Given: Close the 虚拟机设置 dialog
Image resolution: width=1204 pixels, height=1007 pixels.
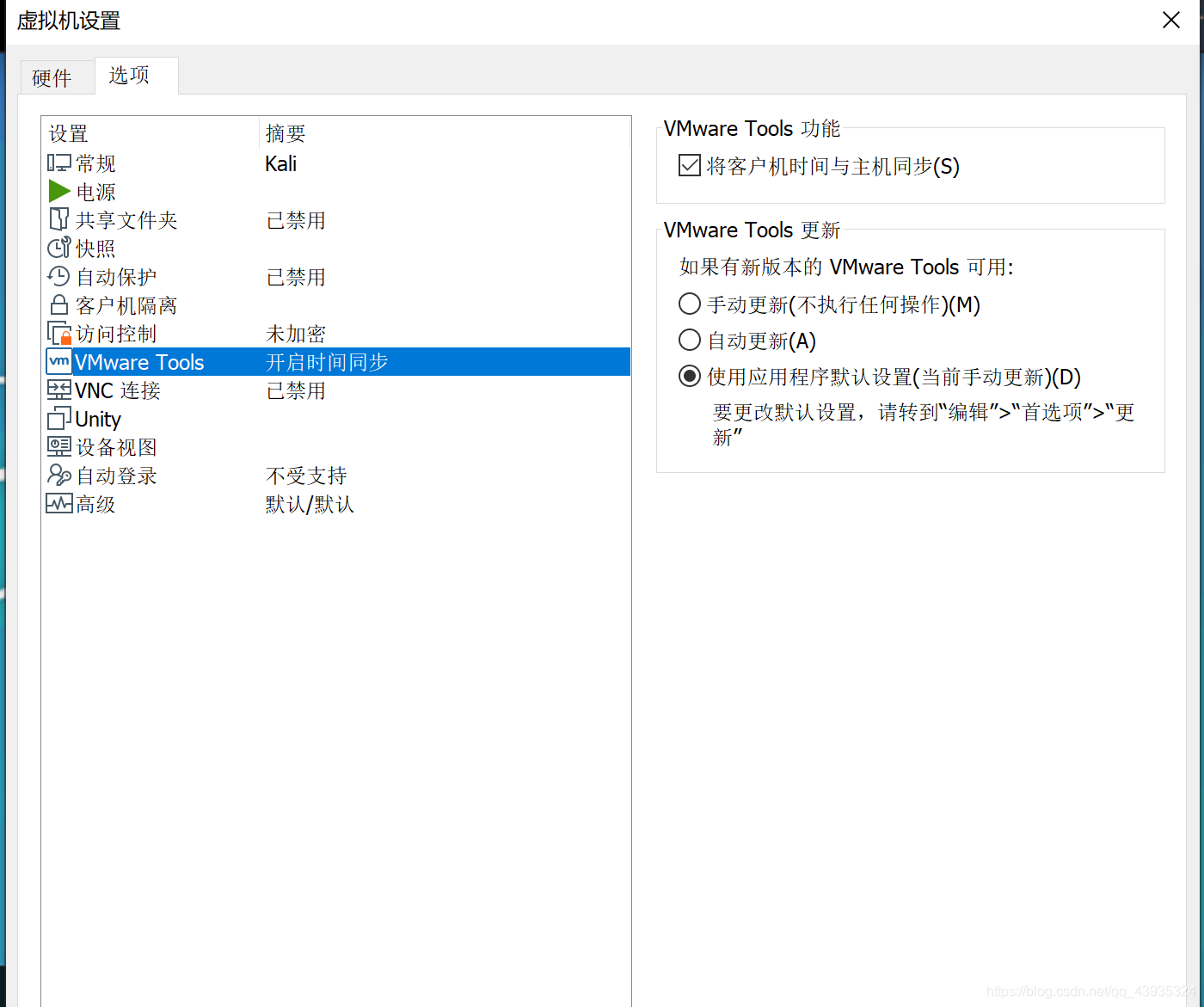Looking at the screenshot, I should point(1170,20).
